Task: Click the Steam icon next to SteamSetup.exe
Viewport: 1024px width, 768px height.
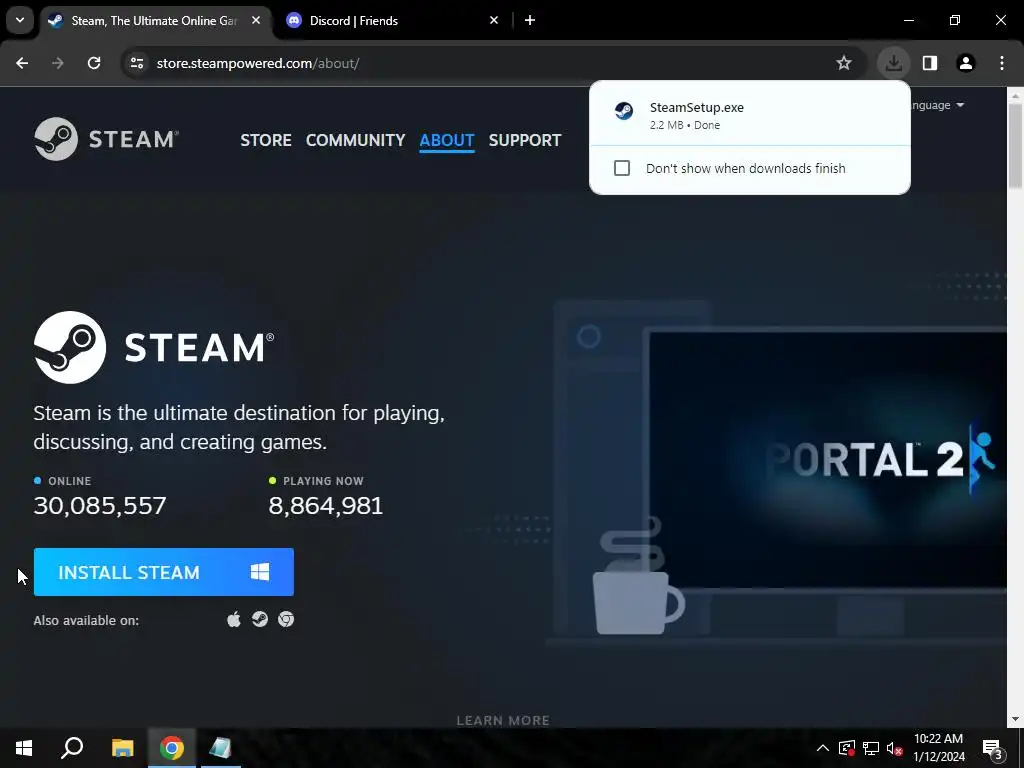Action: coord(624,111)
